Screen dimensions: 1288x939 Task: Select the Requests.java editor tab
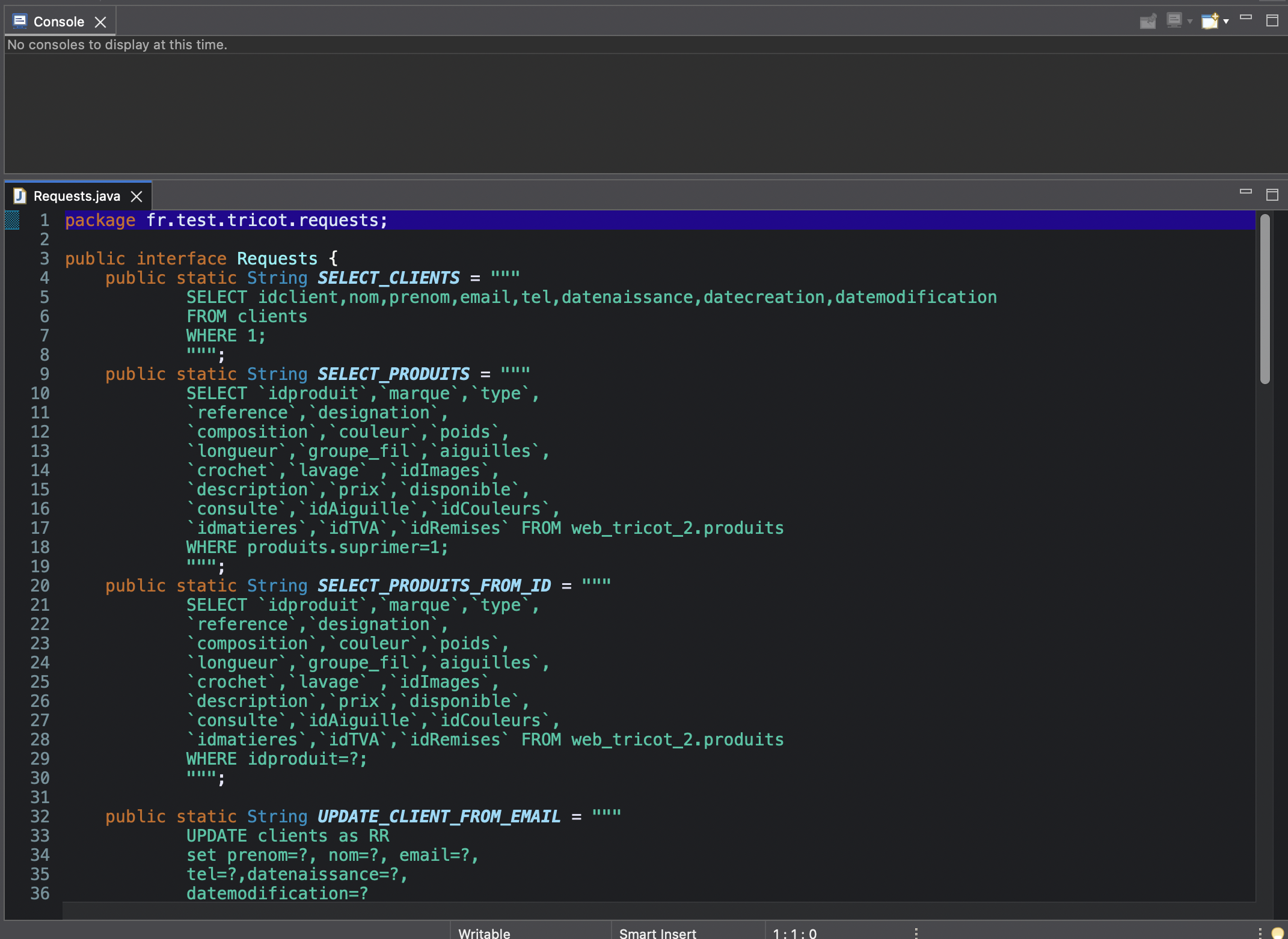pyautogui.click(x=76, y=197)
